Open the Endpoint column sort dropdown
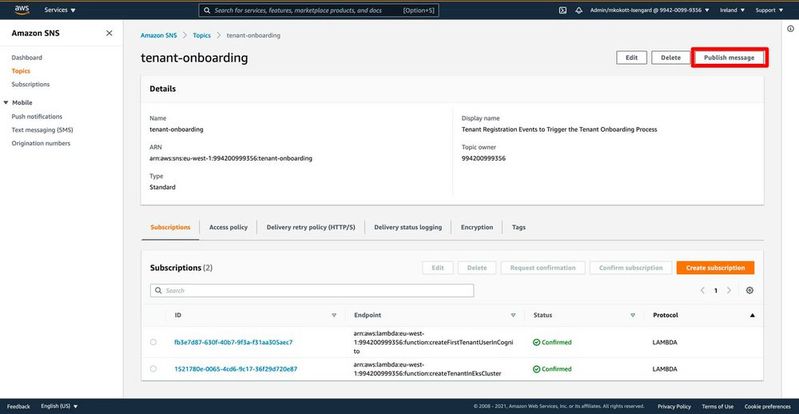Image resolution: width=799 pixels, height=414 pixels. pos(513,316)
